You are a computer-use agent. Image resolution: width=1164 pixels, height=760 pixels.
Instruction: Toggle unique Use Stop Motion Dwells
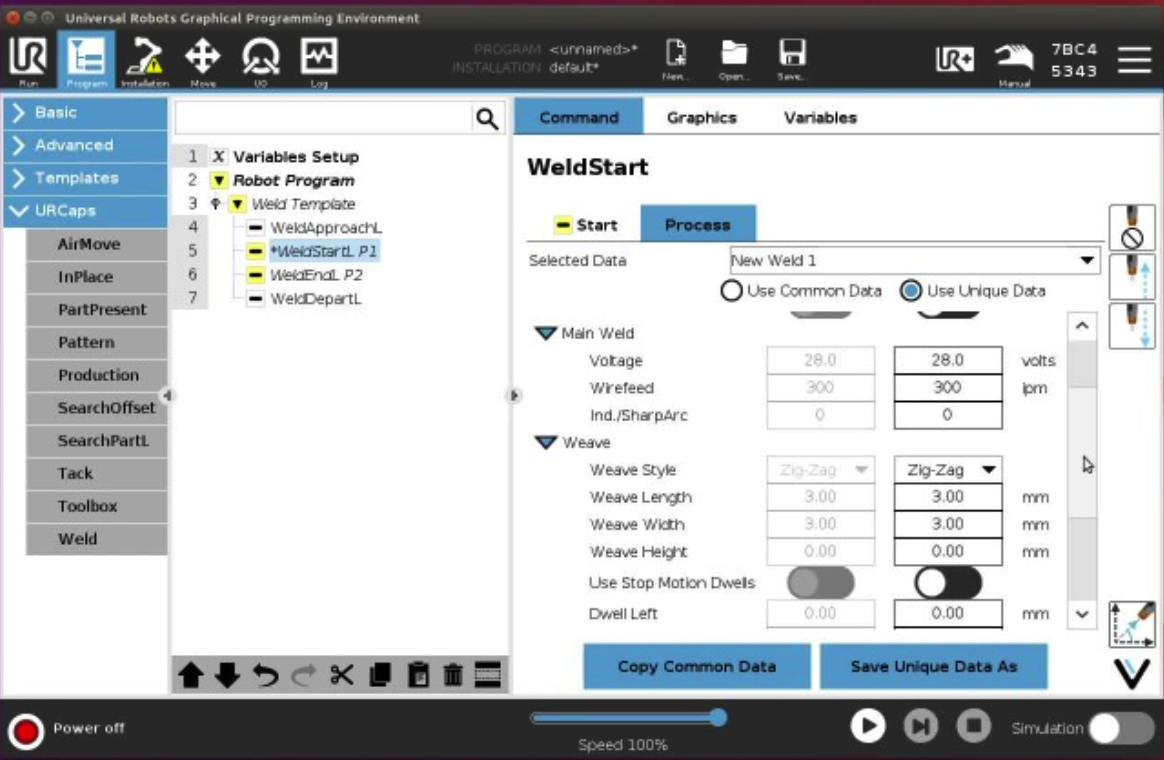[x=948, y=583]
